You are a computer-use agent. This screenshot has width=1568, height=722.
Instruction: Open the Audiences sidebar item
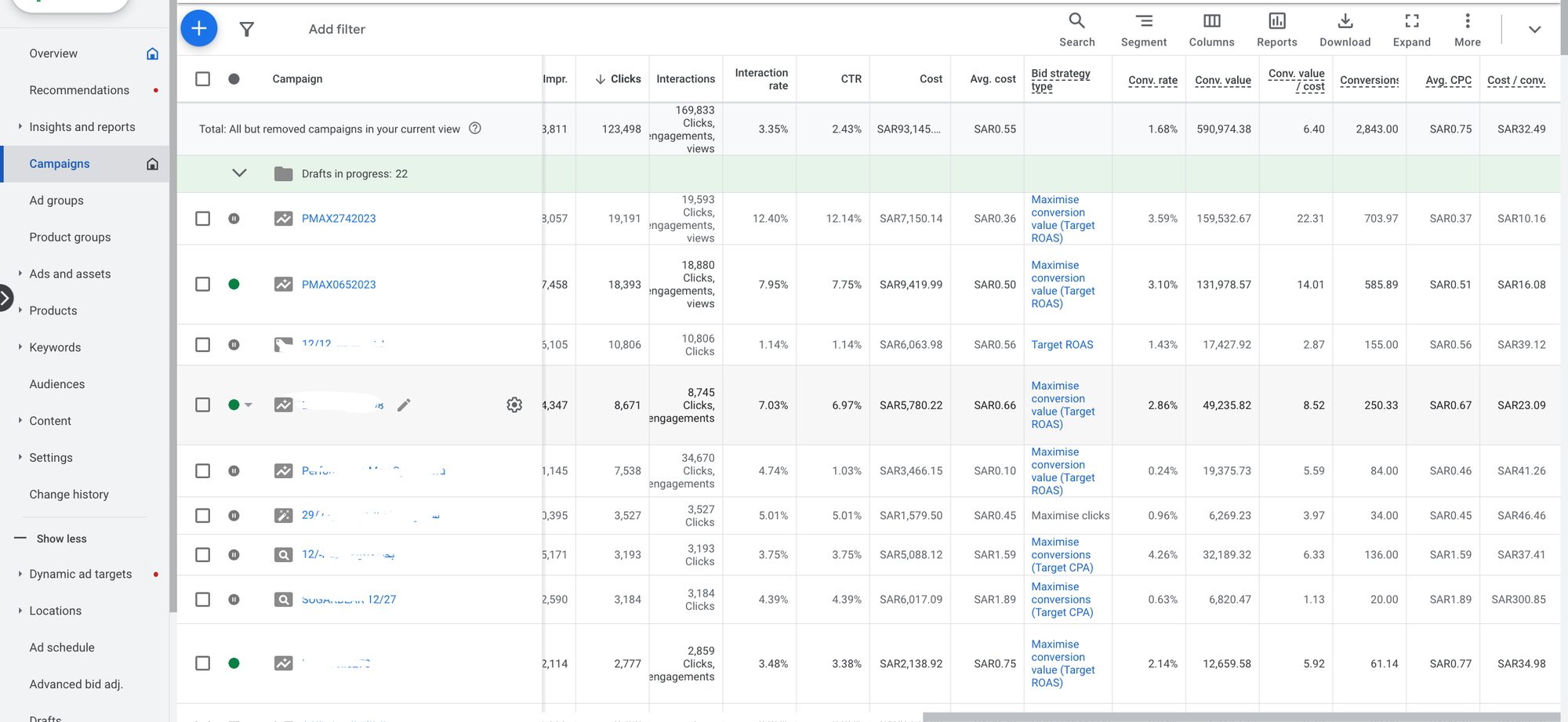click(x=57, y=384)
